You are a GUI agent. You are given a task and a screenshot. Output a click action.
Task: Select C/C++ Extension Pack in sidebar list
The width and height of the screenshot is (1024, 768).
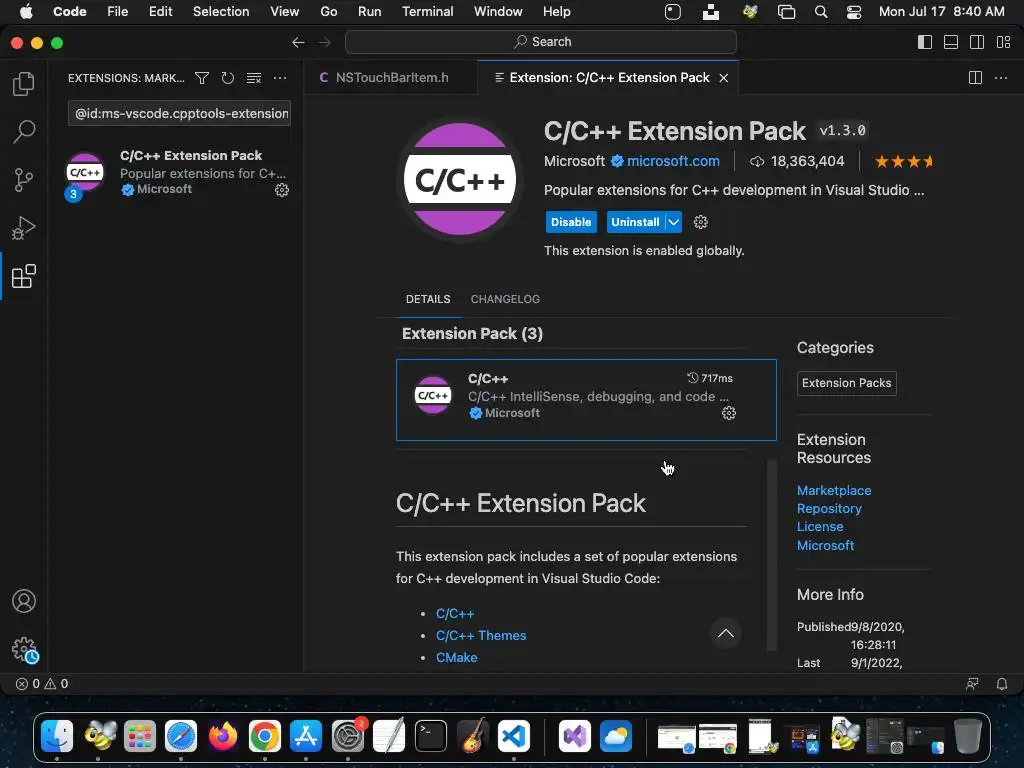tap(176, 173)
